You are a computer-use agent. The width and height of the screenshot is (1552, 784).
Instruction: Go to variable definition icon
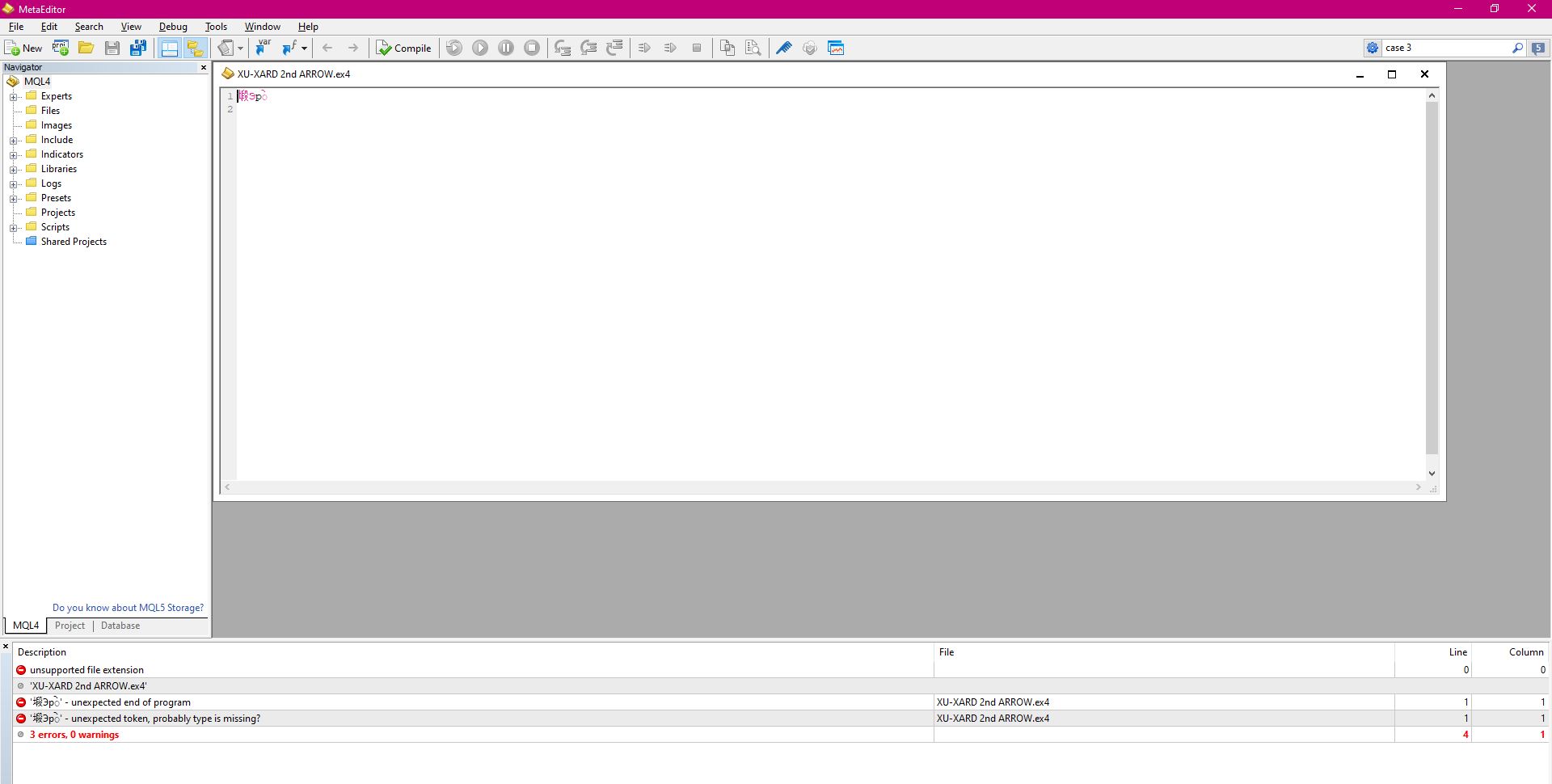(264, 48)
